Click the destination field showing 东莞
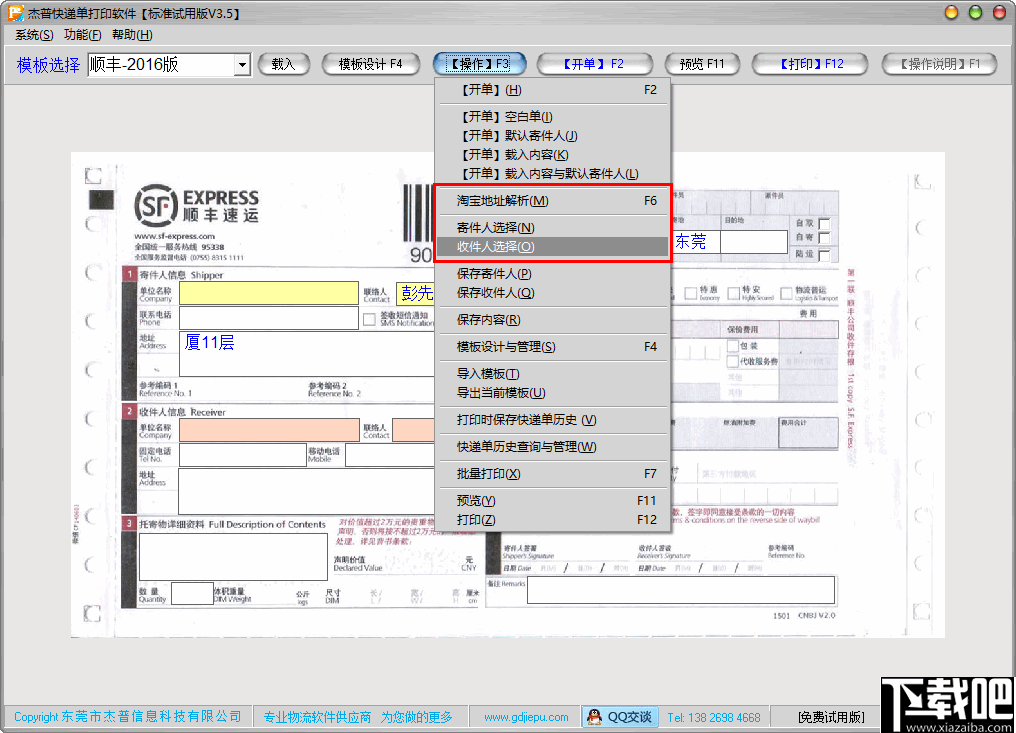 pyautogui.click(x=697, y=242)
